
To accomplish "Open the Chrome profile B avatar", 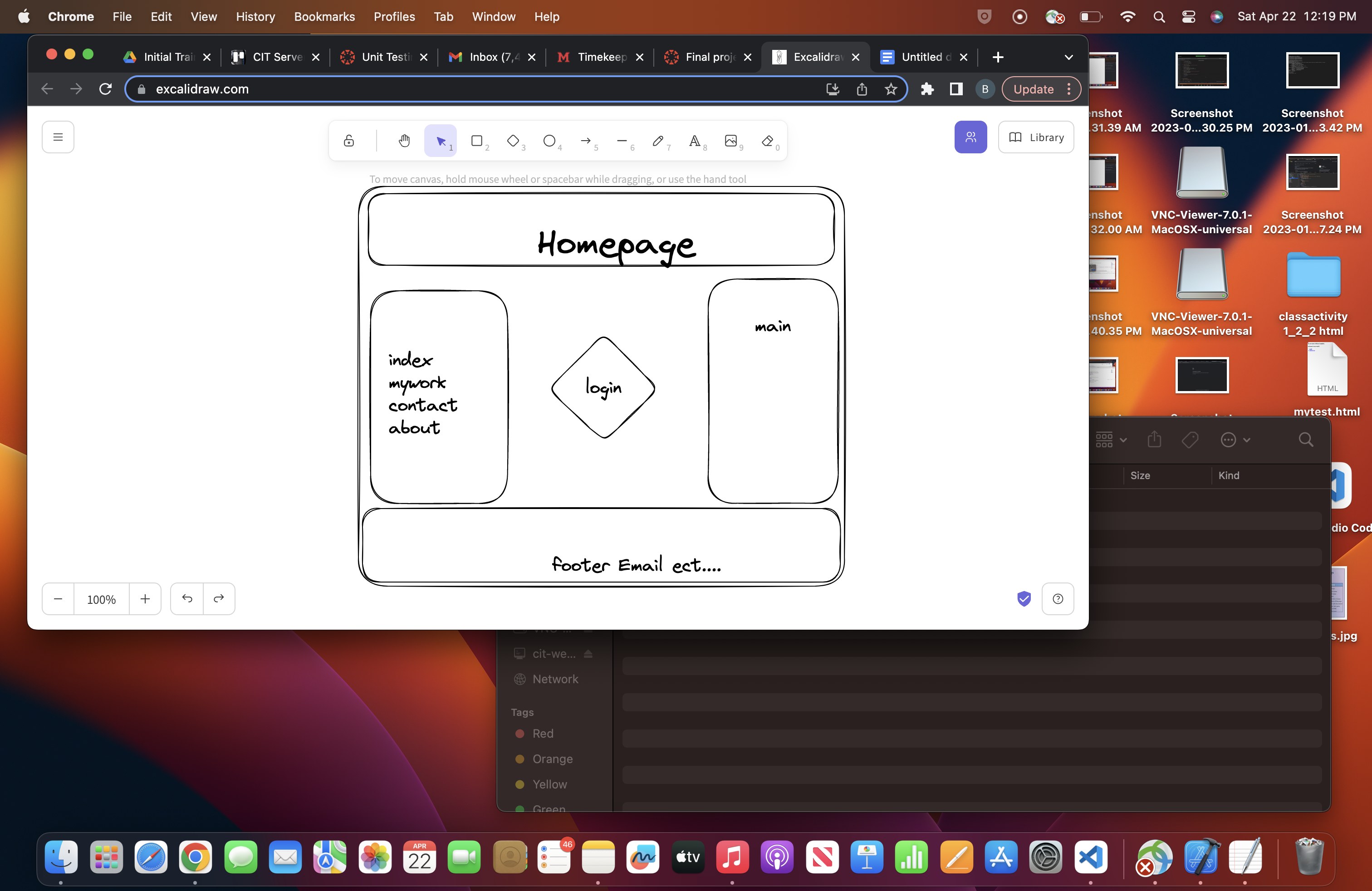I will 985,89.
